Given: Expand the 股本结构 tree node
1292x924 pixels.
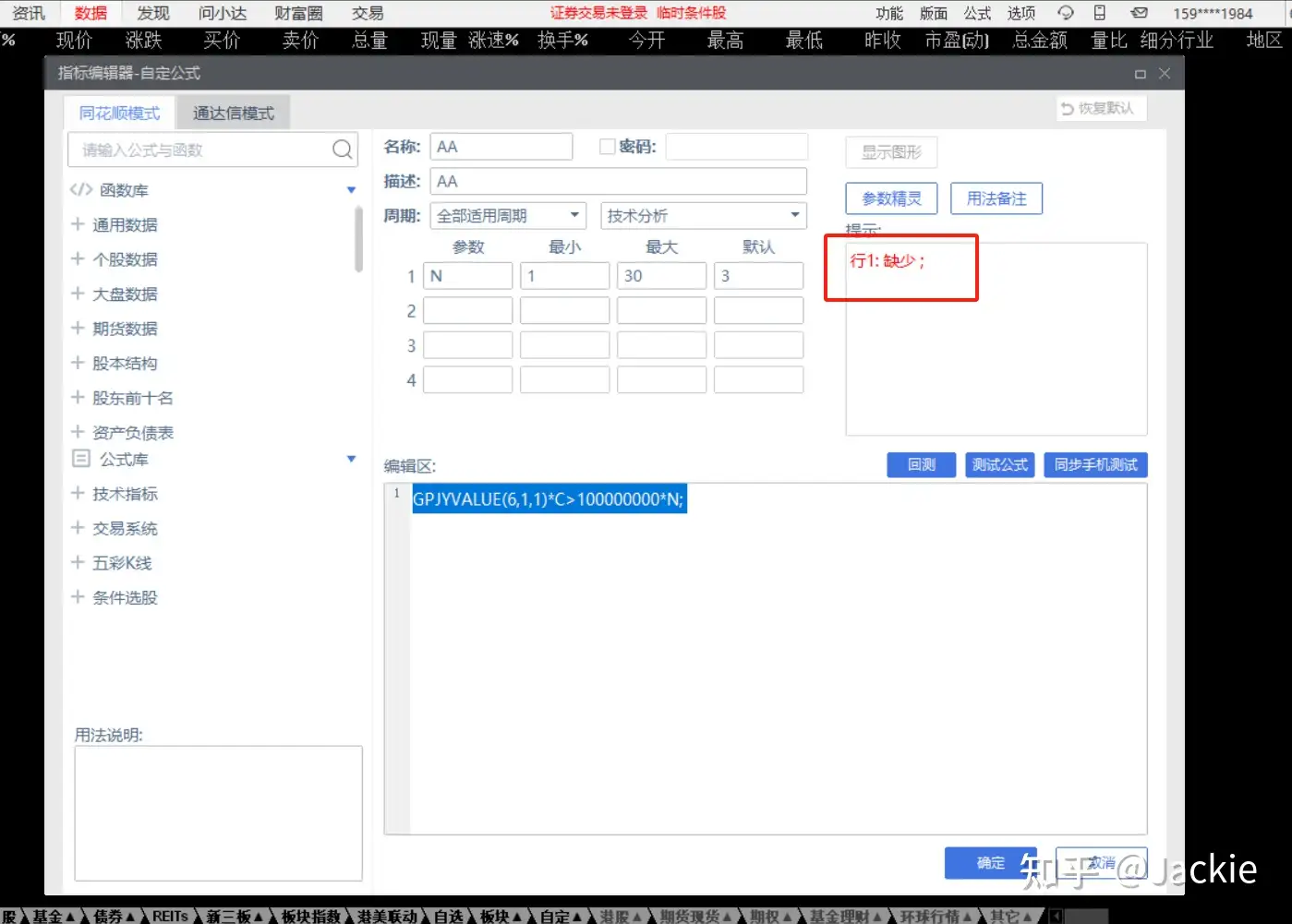Looking at the screenshot, I should tap(78, 362).
